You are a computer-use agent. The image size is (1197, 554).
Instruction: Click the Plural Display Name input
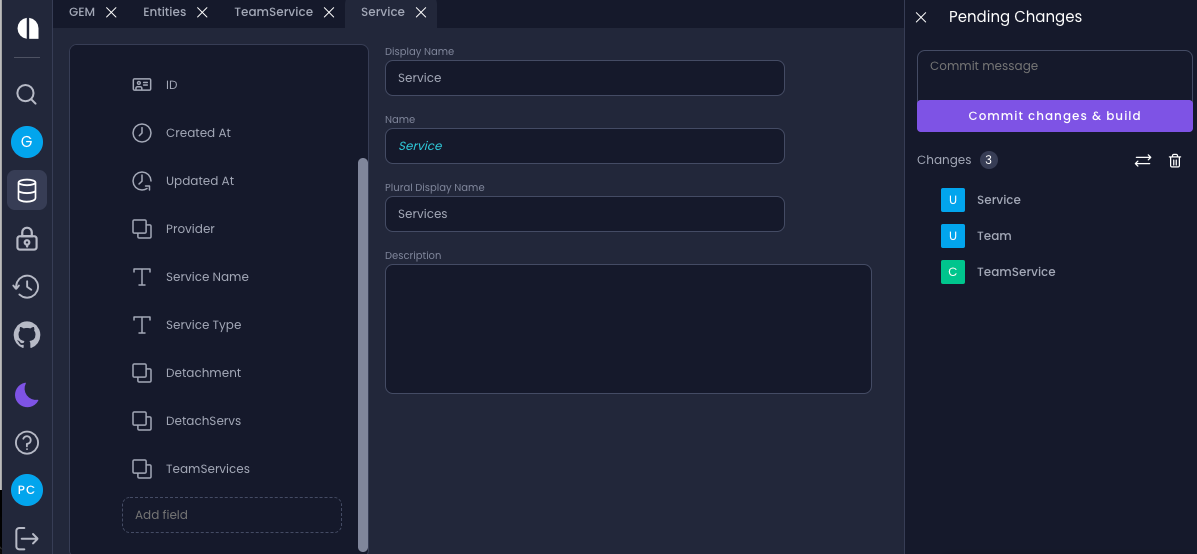pos(585,214)
